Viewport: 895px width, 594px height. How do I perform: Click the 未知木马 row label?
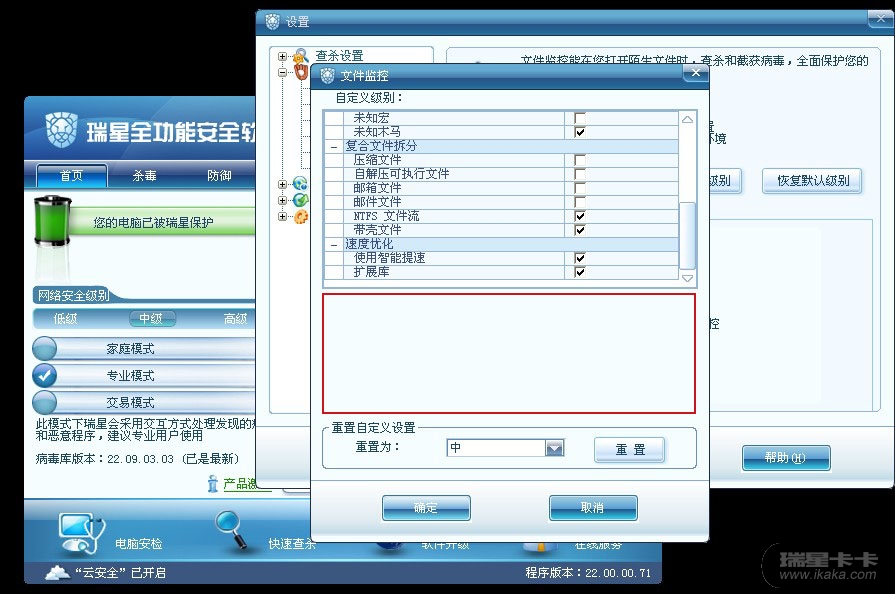[x=377, y=132]
